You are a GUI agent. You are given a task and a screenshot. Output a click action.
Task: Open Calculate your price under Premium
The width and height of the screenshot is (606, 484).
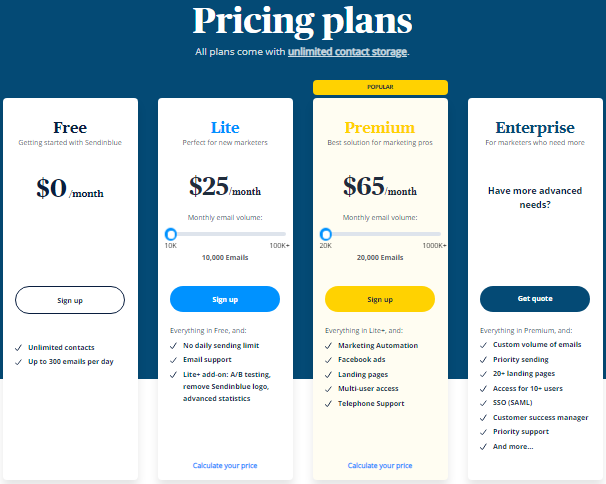point(380,465)
